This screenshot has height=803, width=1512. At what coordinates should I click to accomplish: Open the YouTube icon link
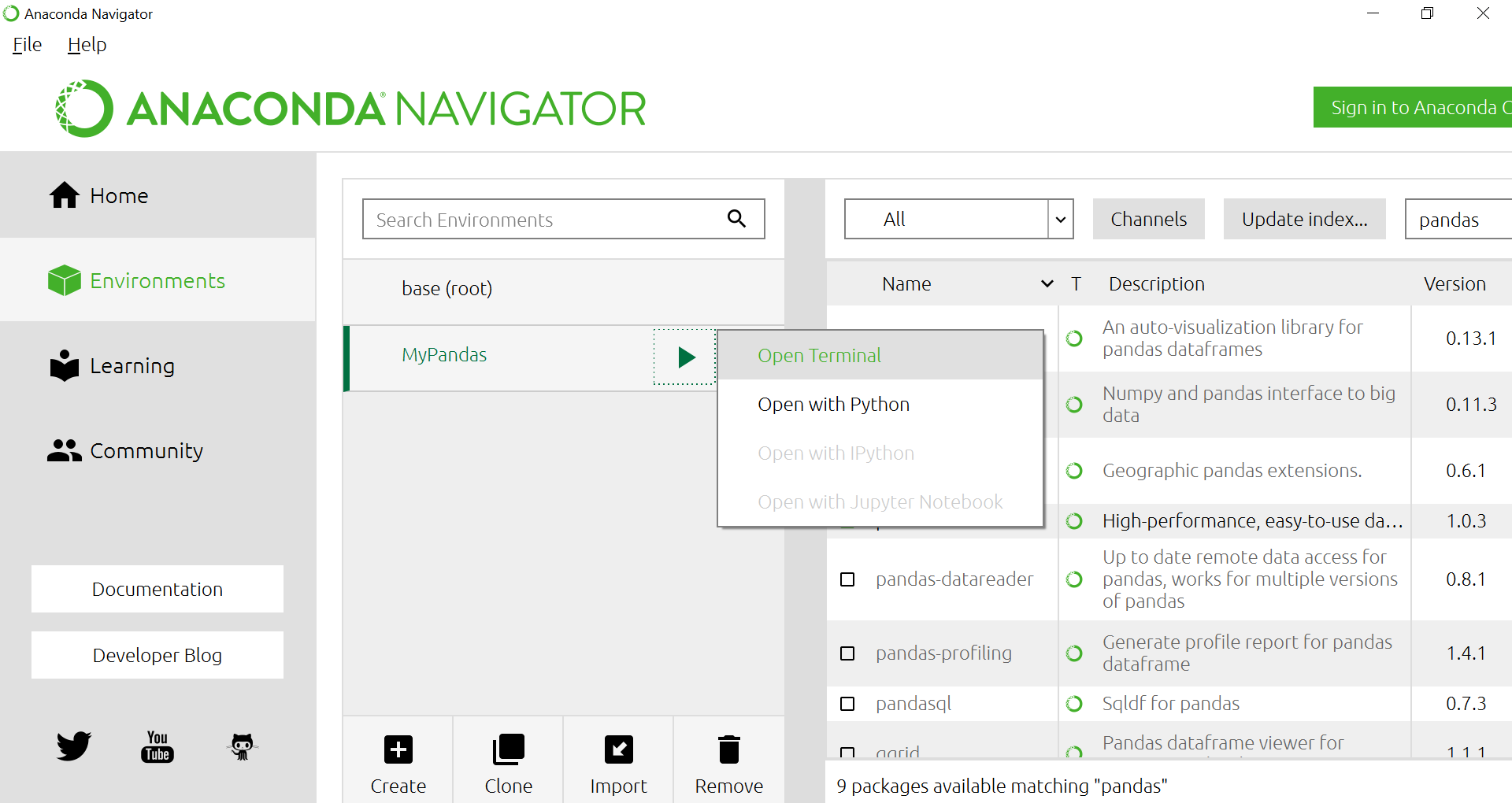(157, 746)
